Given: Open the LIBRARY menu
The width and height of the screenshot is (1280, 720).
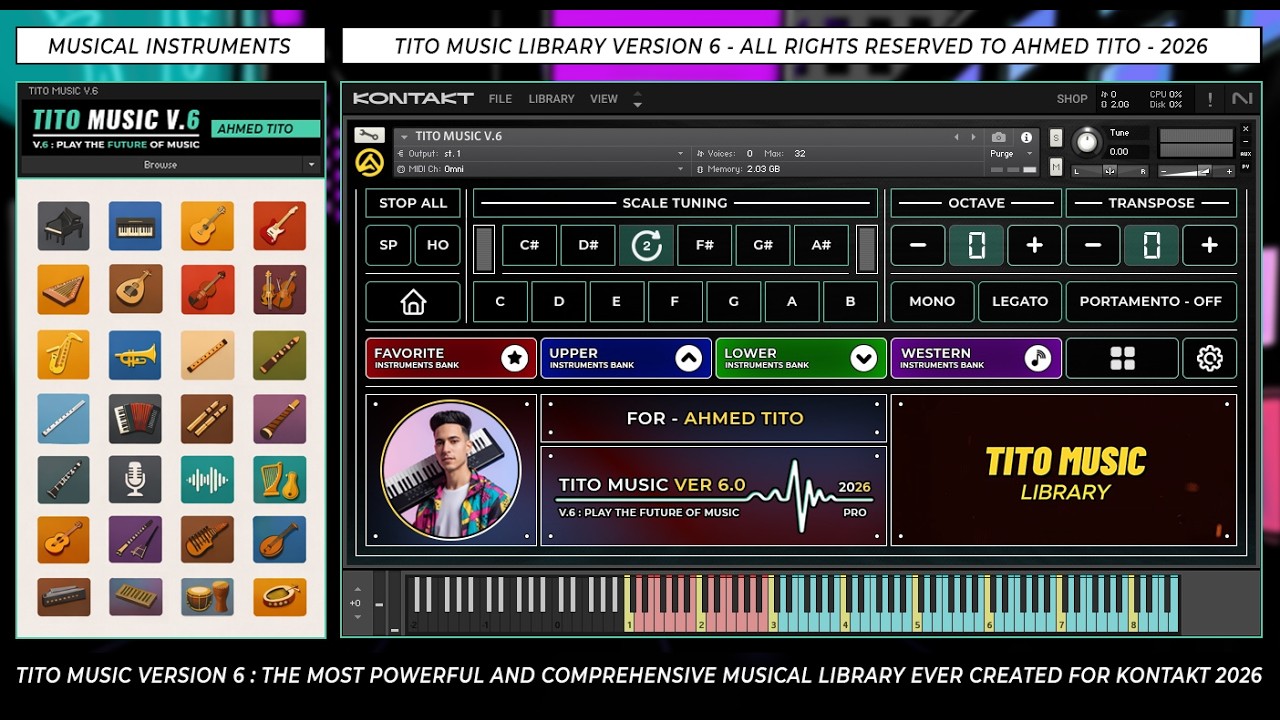Looking at the screenshot, I should [551, 99].
